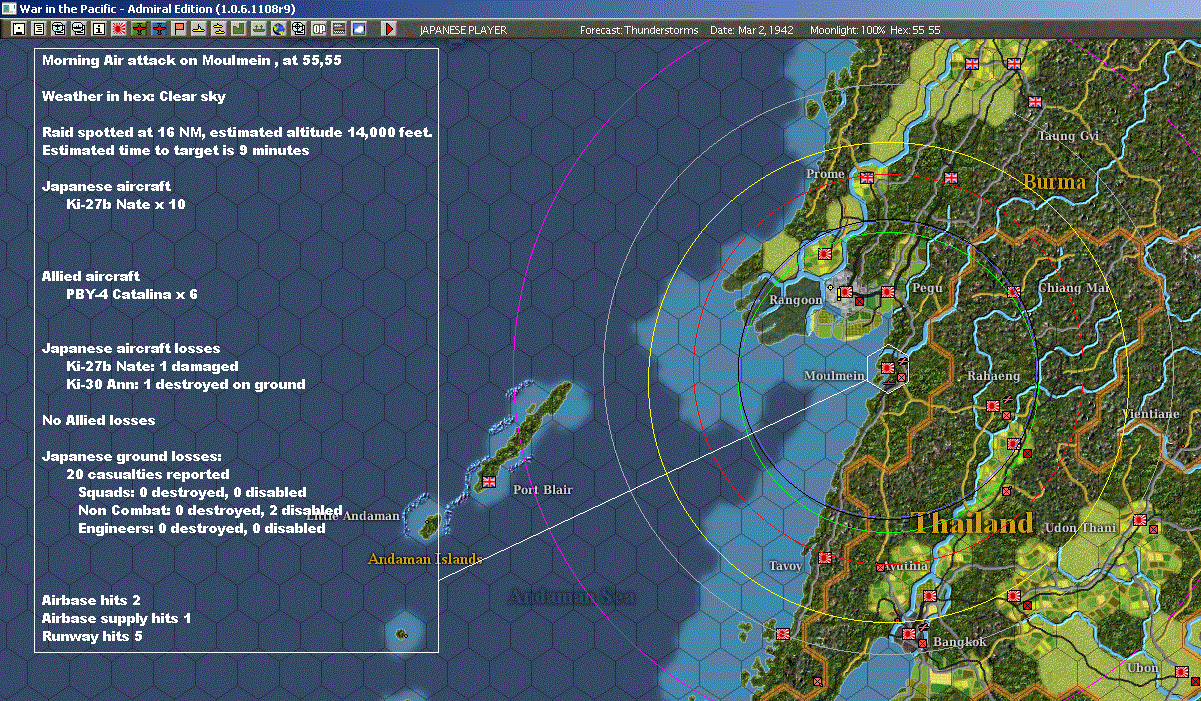Click 'Ki-27b Nate x 10' line
This screenshot has height=701, width=1201.
pyautogui.click(x=125, y=204)
